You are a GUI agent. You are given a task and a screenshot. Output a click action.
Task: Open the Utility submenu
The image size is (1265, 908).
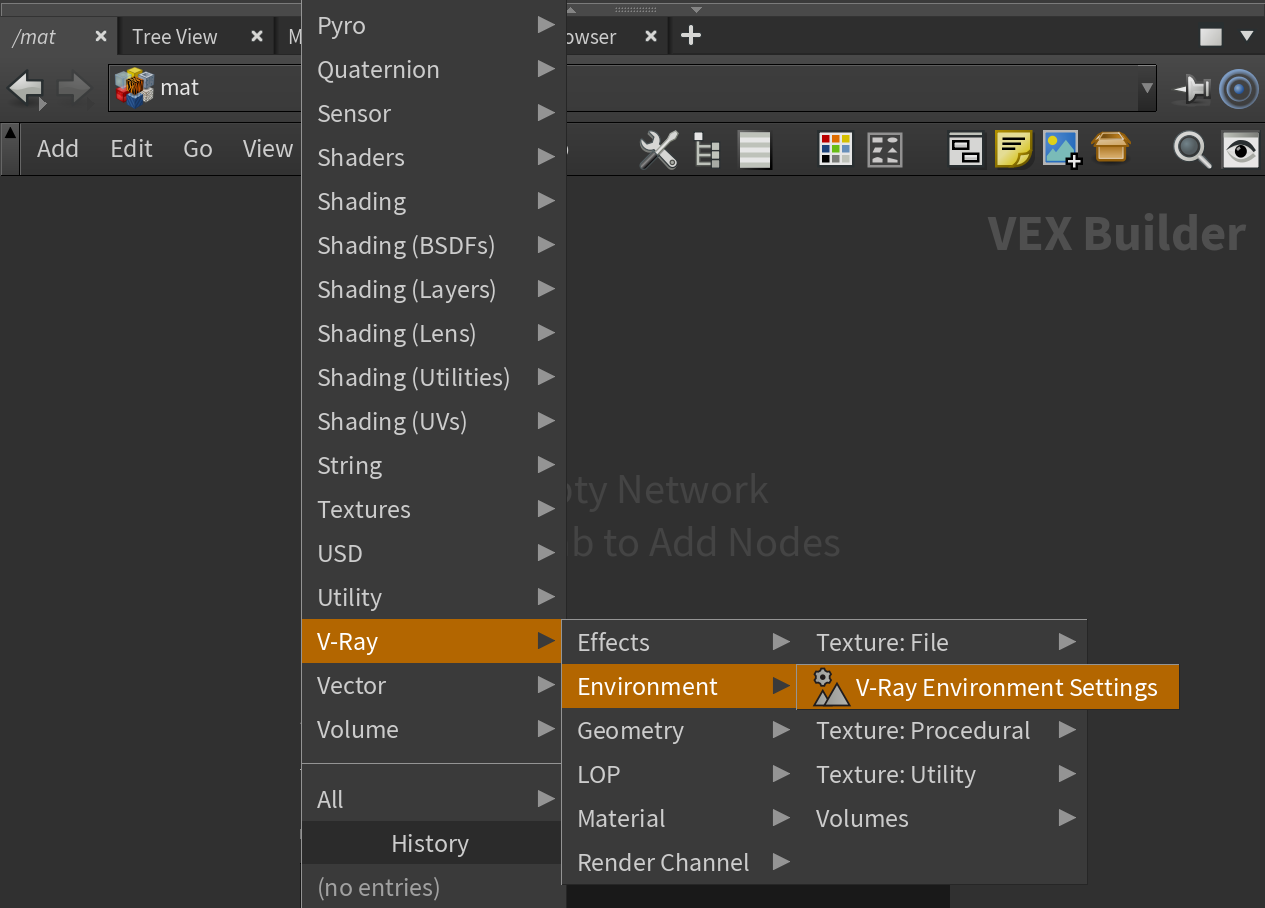click(434, 597)
